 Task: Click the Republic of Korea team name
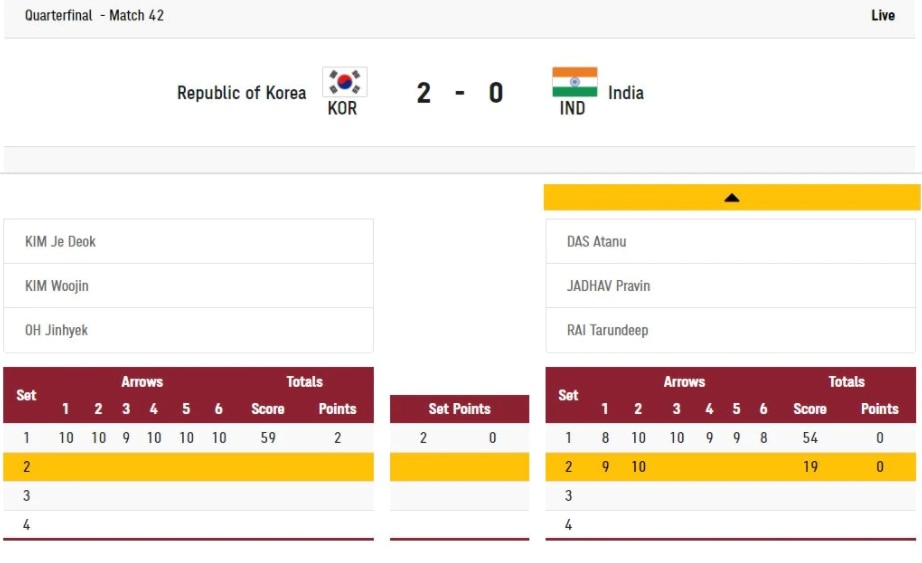[x=241, y=93]
